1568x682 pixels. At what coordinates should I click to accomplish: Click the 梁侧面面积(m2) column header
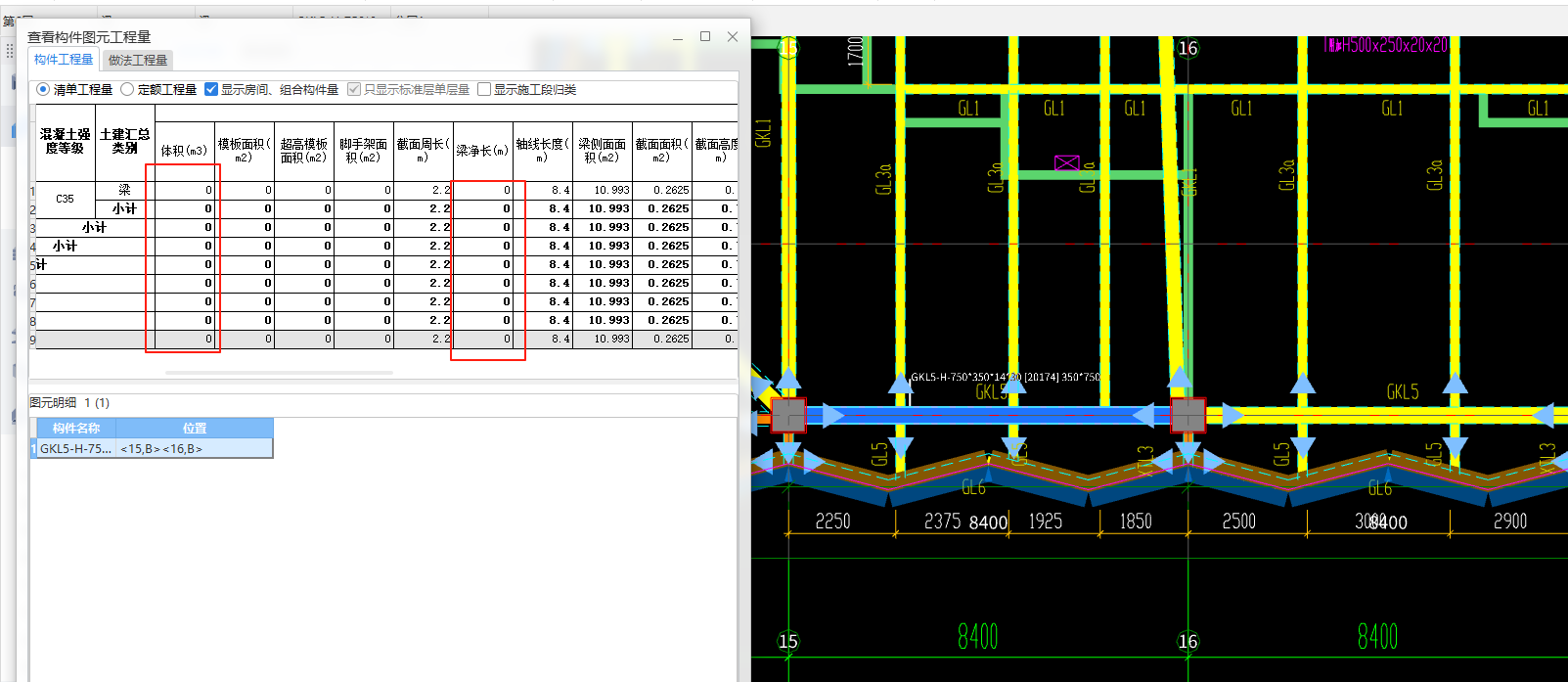603,151
